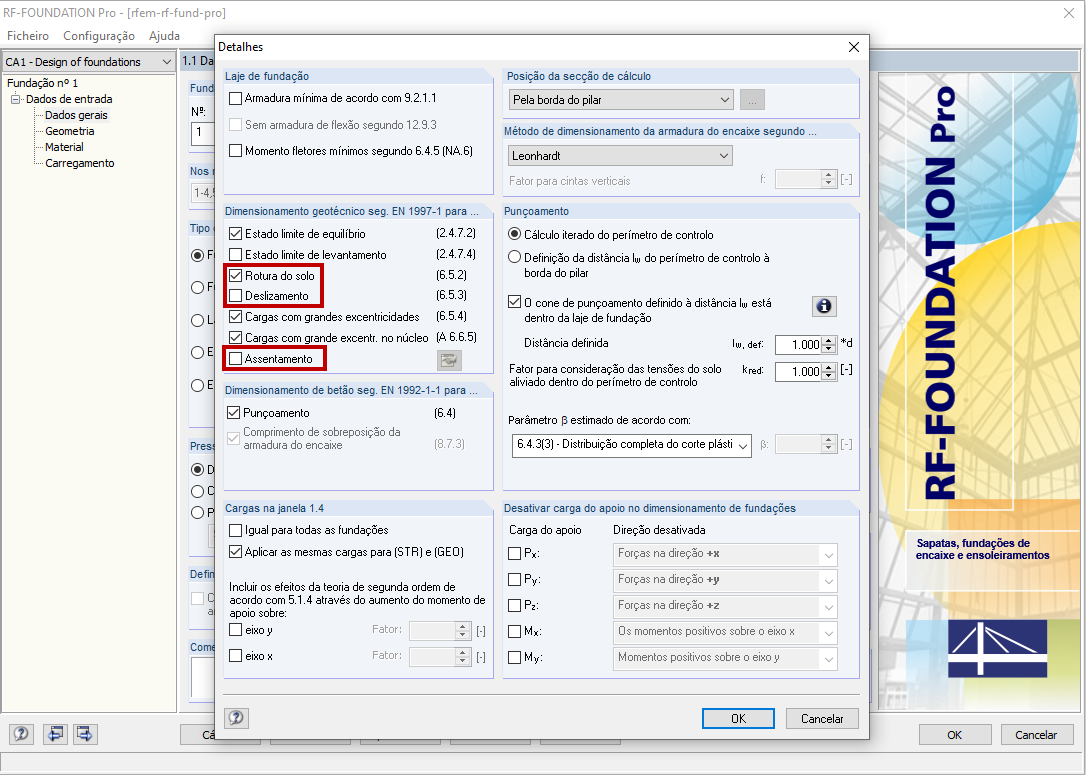The height and width of the screenshot is (775, 1086).
Task: Confirm the Detalhes dialog with OK
Action: click(737, 718)
